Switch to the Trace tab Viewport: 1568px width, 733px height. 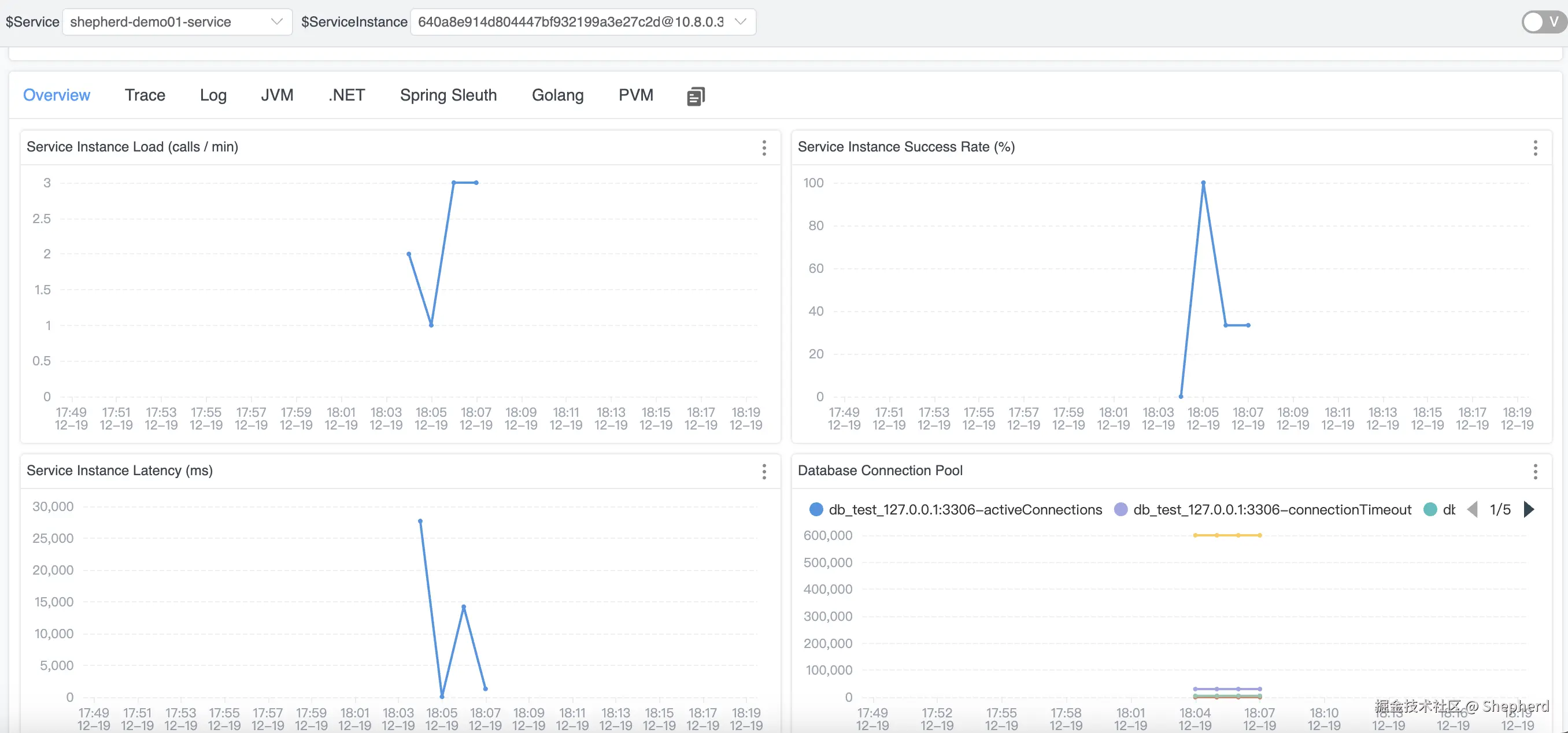point(145,95)
